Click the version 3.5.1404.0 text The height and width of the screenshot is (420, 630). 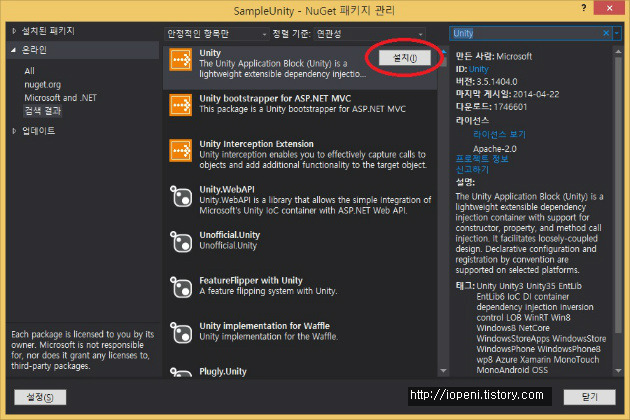(x=497, y=82)
